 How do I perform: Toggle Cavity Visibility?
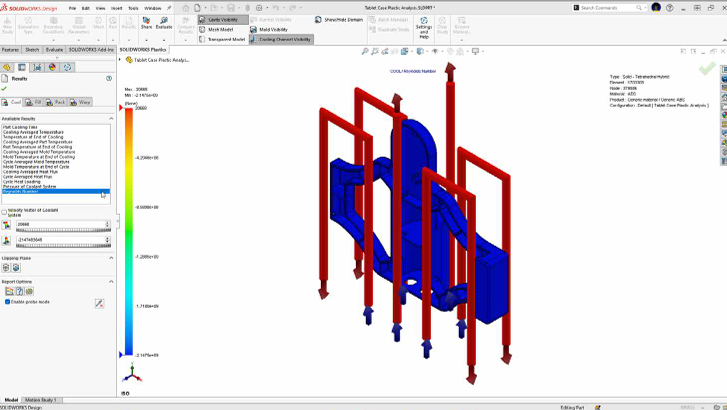[x=223, y=19]
